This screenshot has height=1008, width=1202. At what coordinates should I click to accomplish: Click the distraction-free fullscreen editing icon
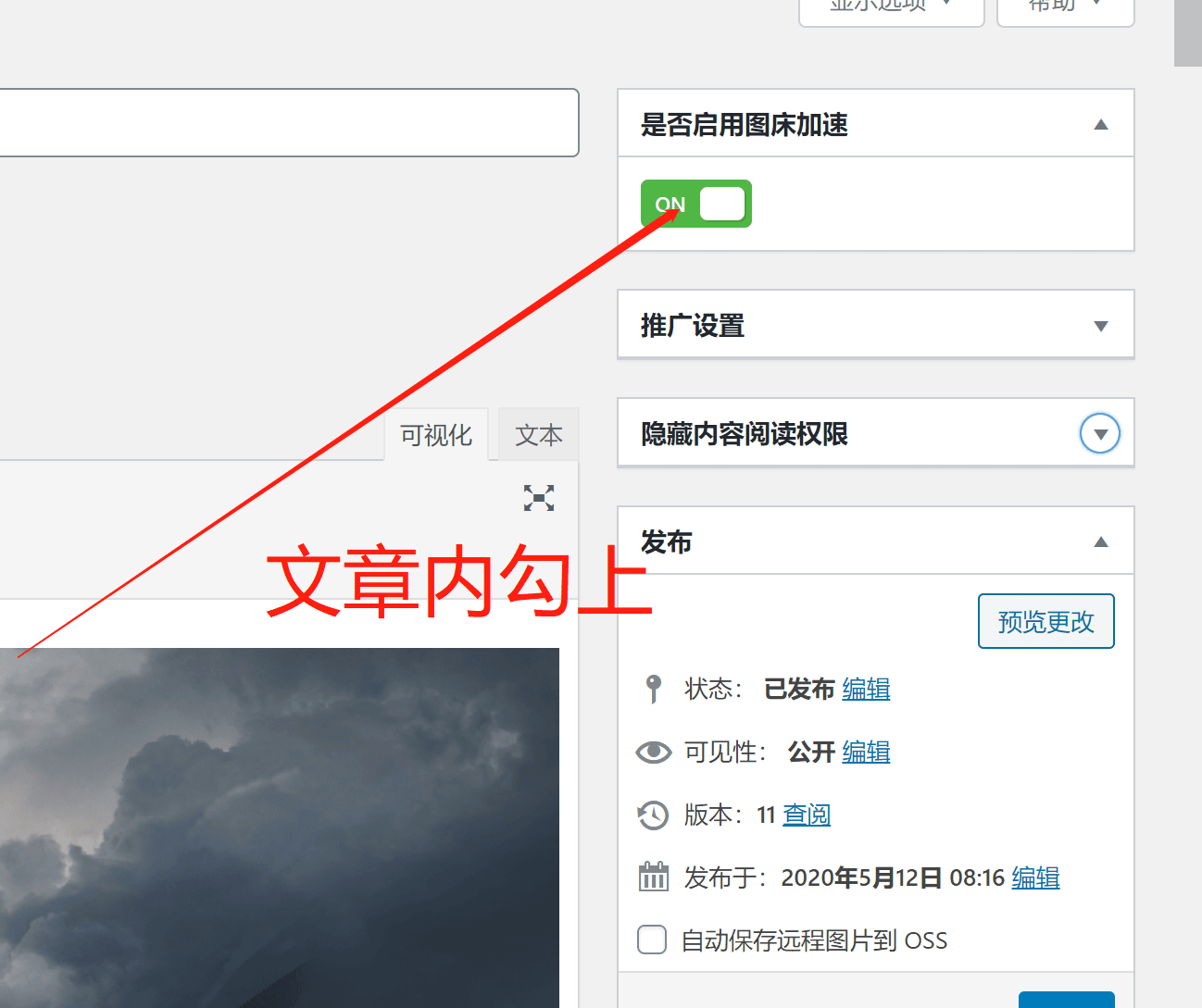pos(538,498)
